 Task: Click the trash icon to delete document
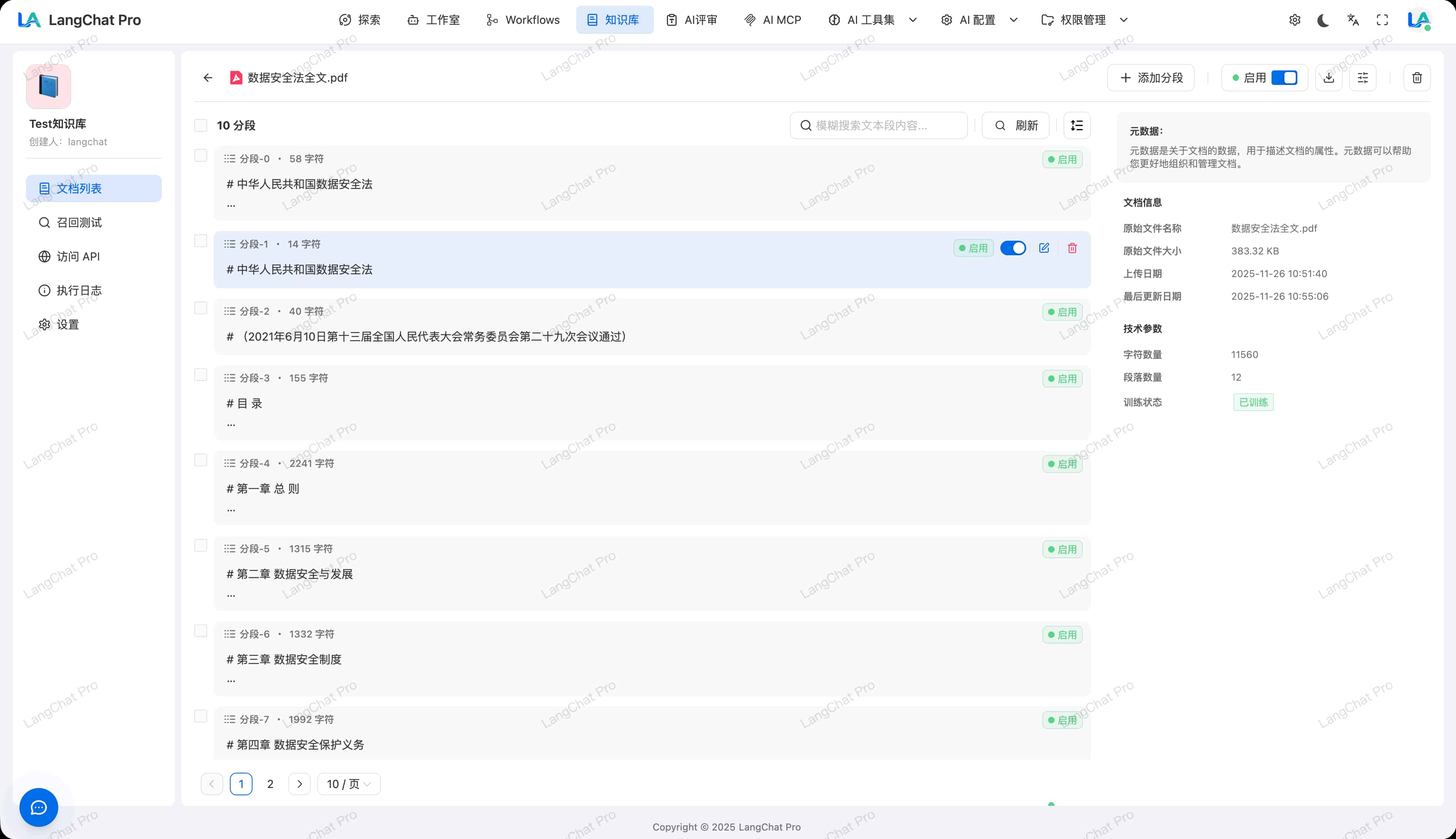pos(1417,78)
